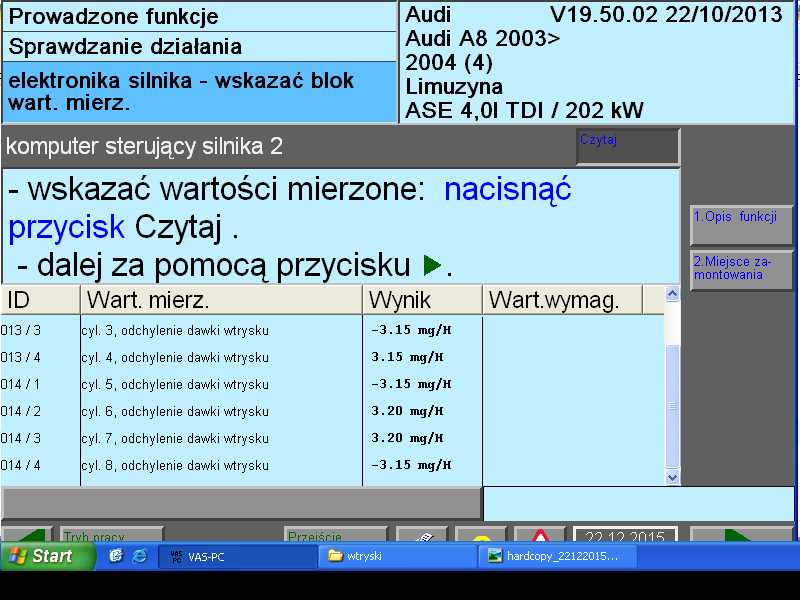
Task: Click komputer sterujący silnika 2 title
Action: pyautogui.click(x=144, y=146)
